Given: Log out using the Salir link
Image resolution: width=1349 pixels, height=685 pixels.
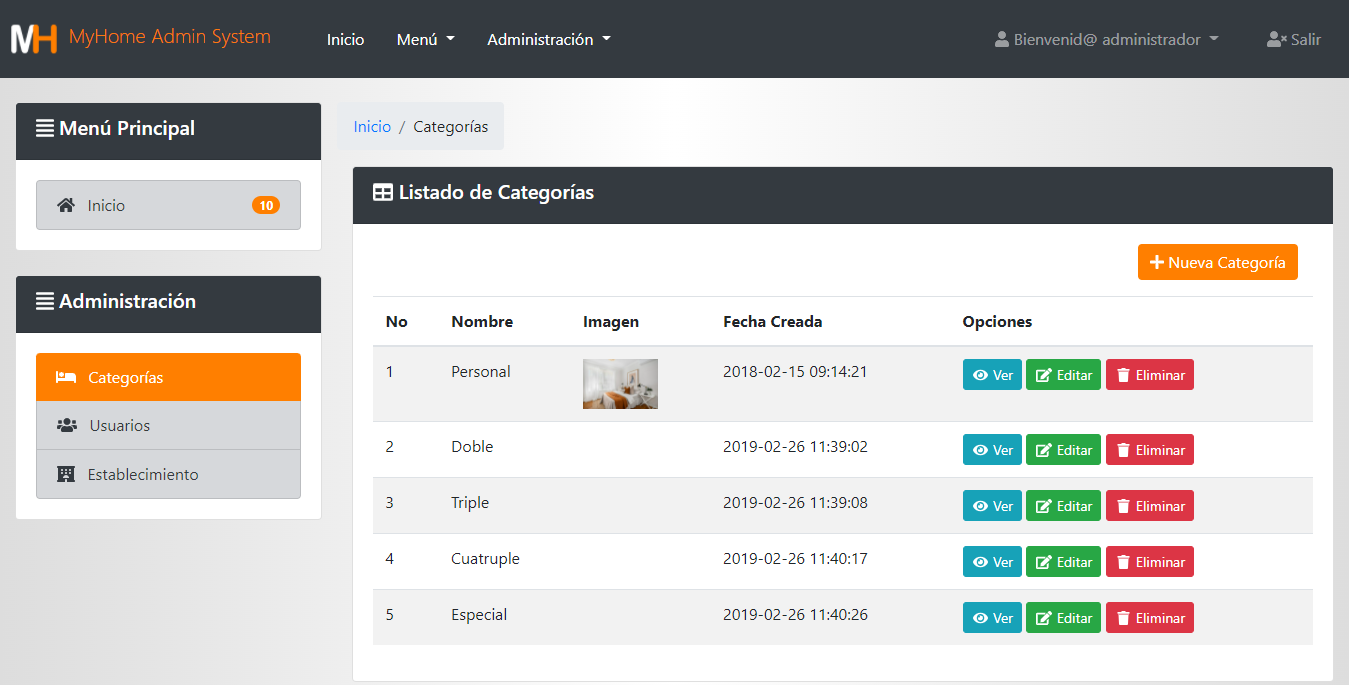Looking at the screenshot, I should coord(1294,40).
